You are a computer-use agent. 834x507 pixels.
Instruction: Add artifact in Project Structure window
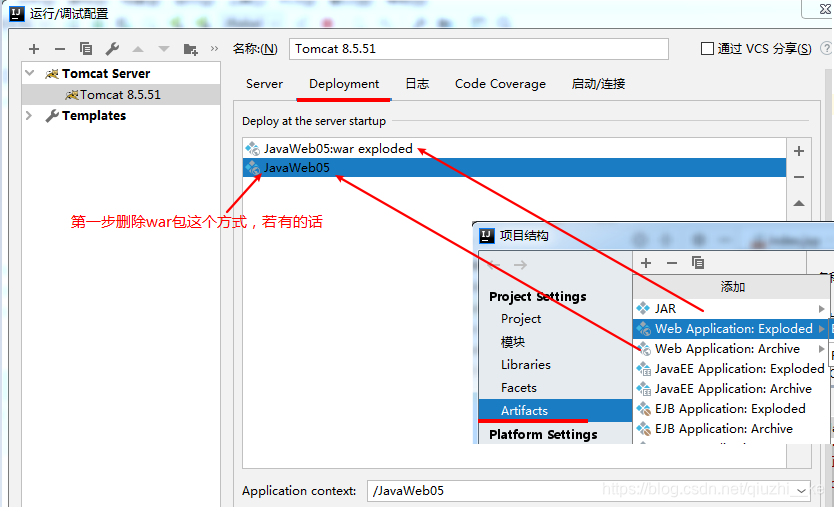(646, 263)
